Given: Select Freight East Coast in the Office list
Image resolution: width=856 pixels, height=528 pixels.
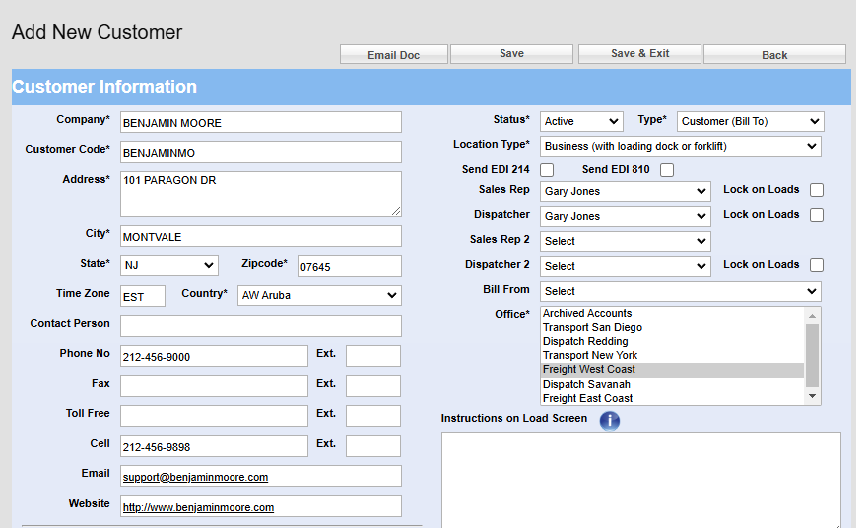Looking at the screenshot, I should tap(673, 399).
